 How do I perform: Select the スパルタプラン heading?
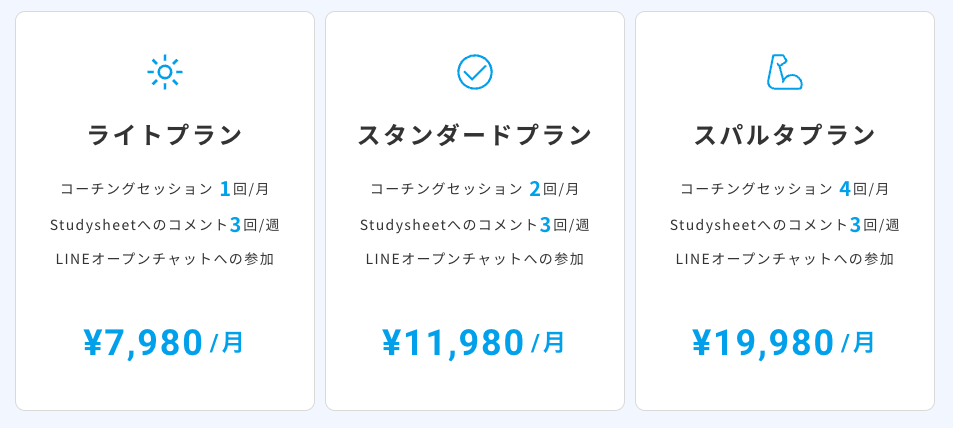[785, 135]
